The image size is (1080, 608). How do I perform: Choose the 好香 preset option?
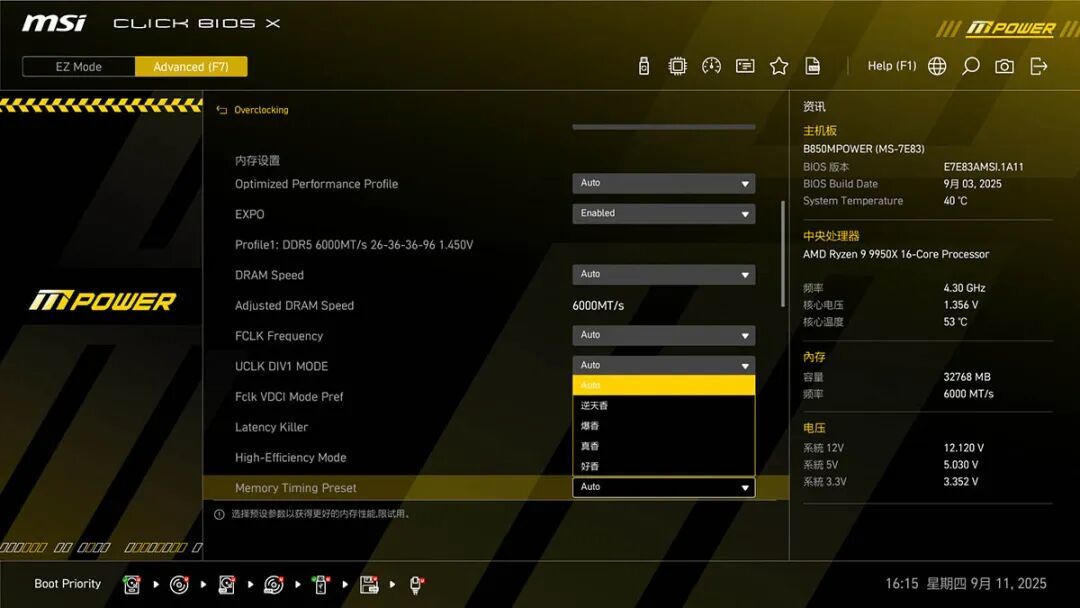(663, 466)
